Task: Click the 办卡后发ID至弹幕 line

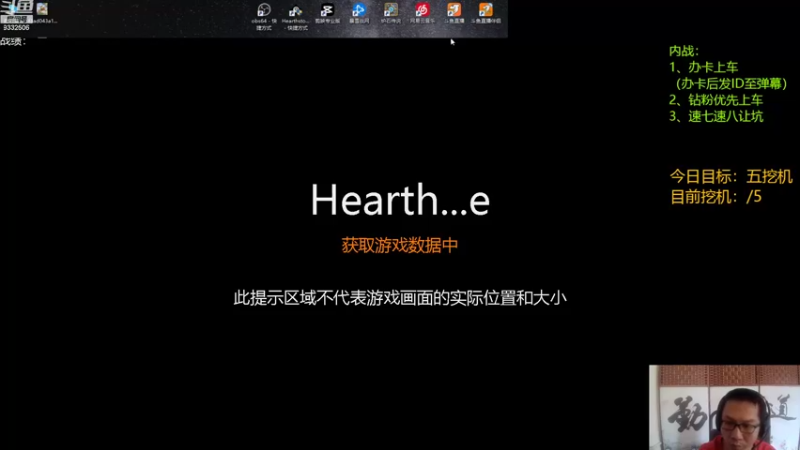Action: point(731,83)
